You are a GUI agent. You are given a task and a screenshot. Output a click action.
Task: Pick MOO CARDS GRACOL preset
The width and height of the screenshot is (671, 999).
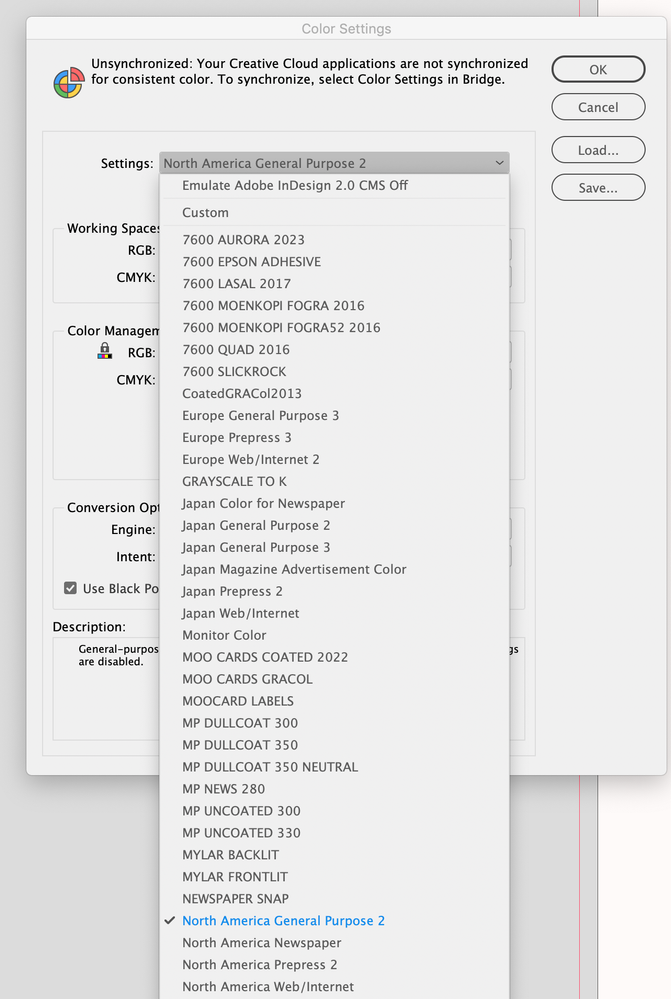coord(334,679)
